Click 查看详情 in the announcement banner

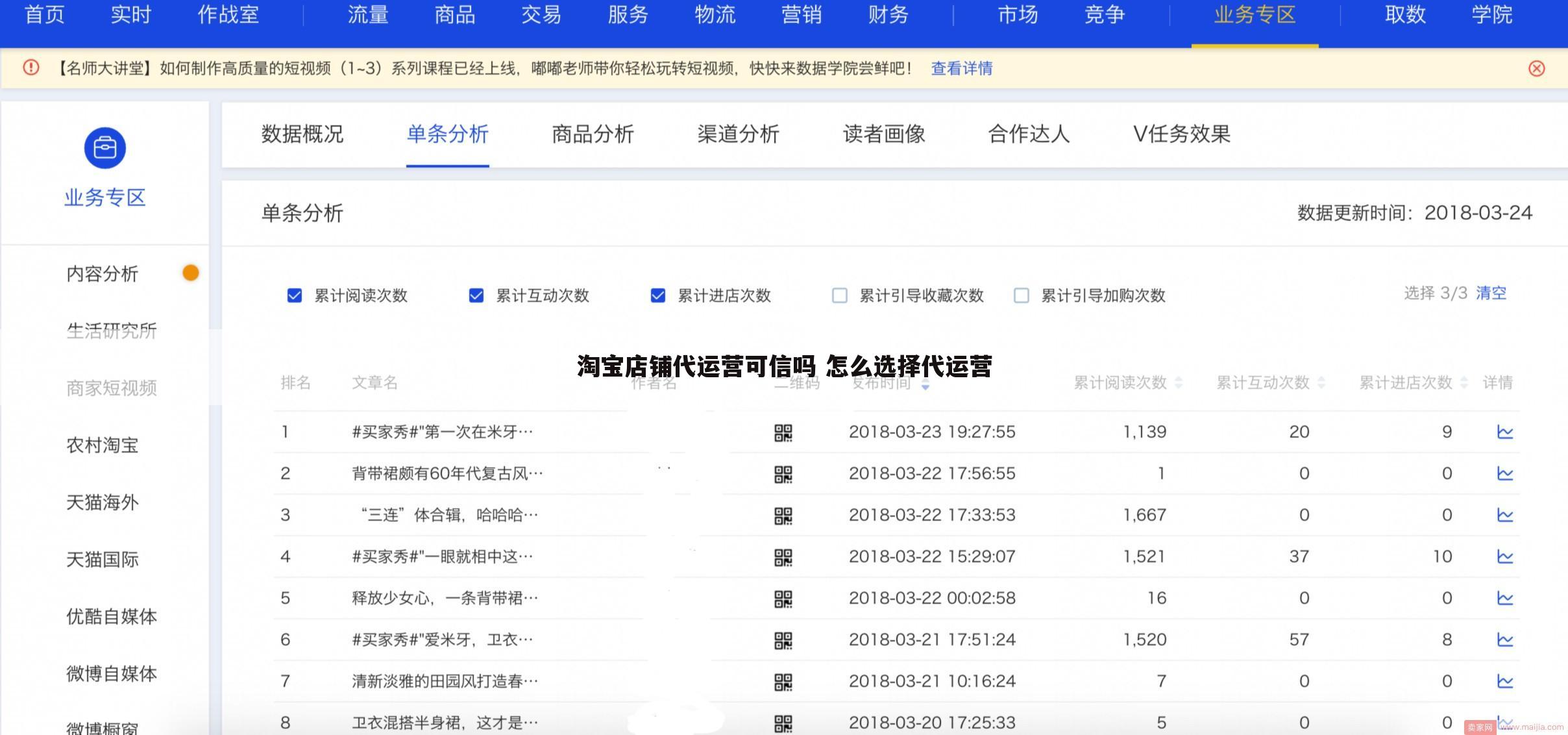(x=961, y=68)
